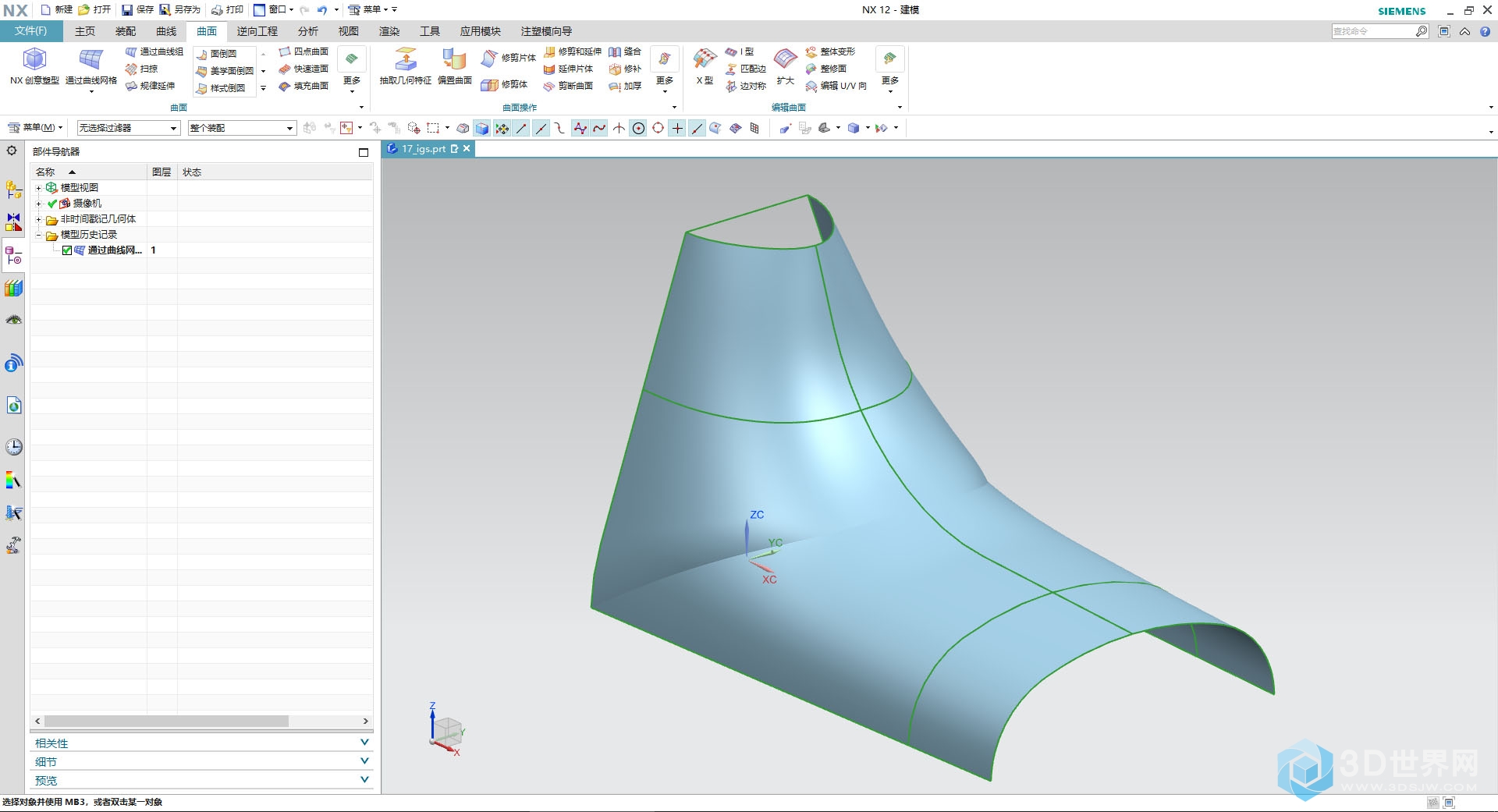Expand the 模型视图 tree node
The height and width of the screenshot is (812, 1498).
click(x=38, y=188)
